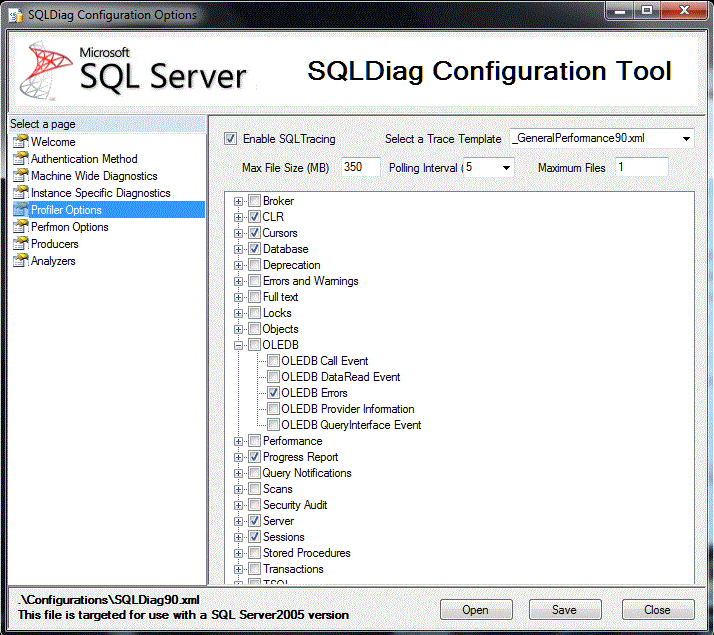Maximize the SQLDiag window
This screenshot has height=635, width=714.
pyautogui.click(x=647, y=10)
